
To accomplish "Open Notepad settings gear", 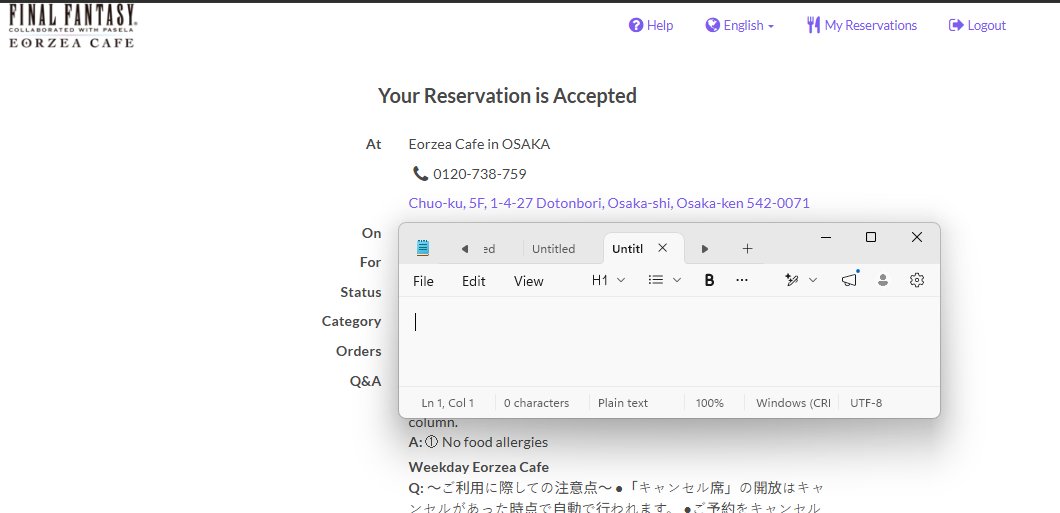I will [917, 280].
